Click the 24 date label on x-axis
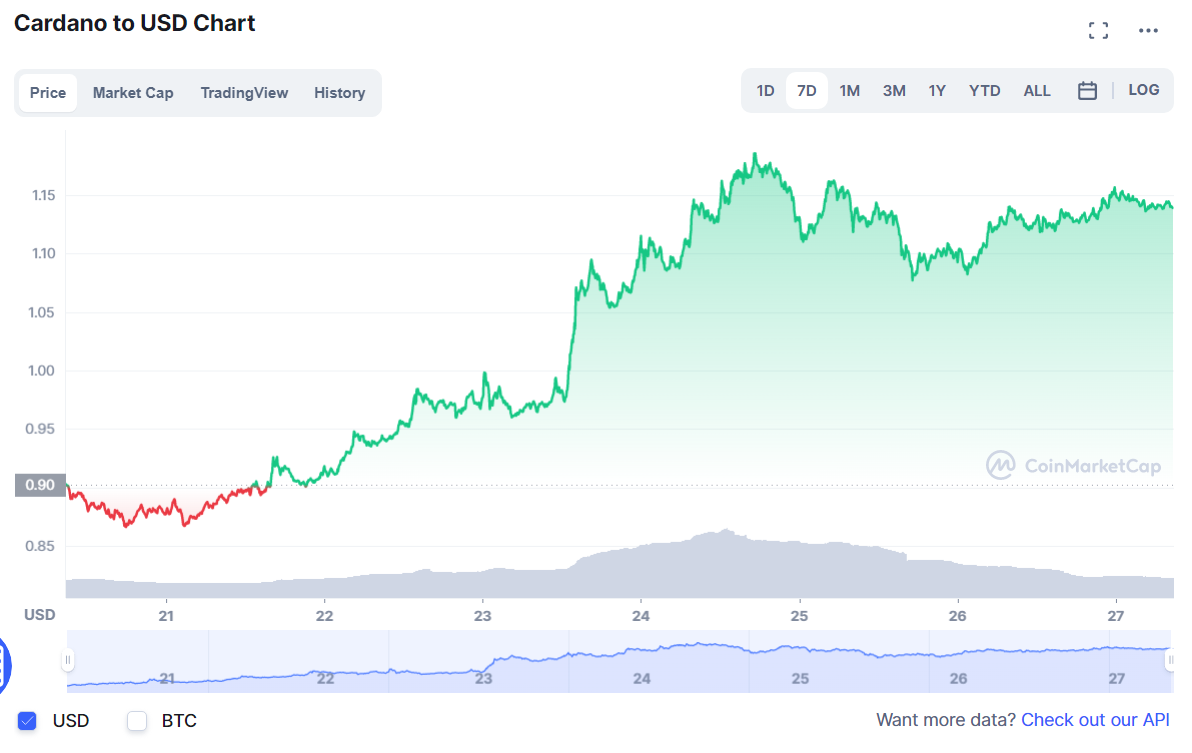The image size is (1192, 753). (x=641, y=615)
